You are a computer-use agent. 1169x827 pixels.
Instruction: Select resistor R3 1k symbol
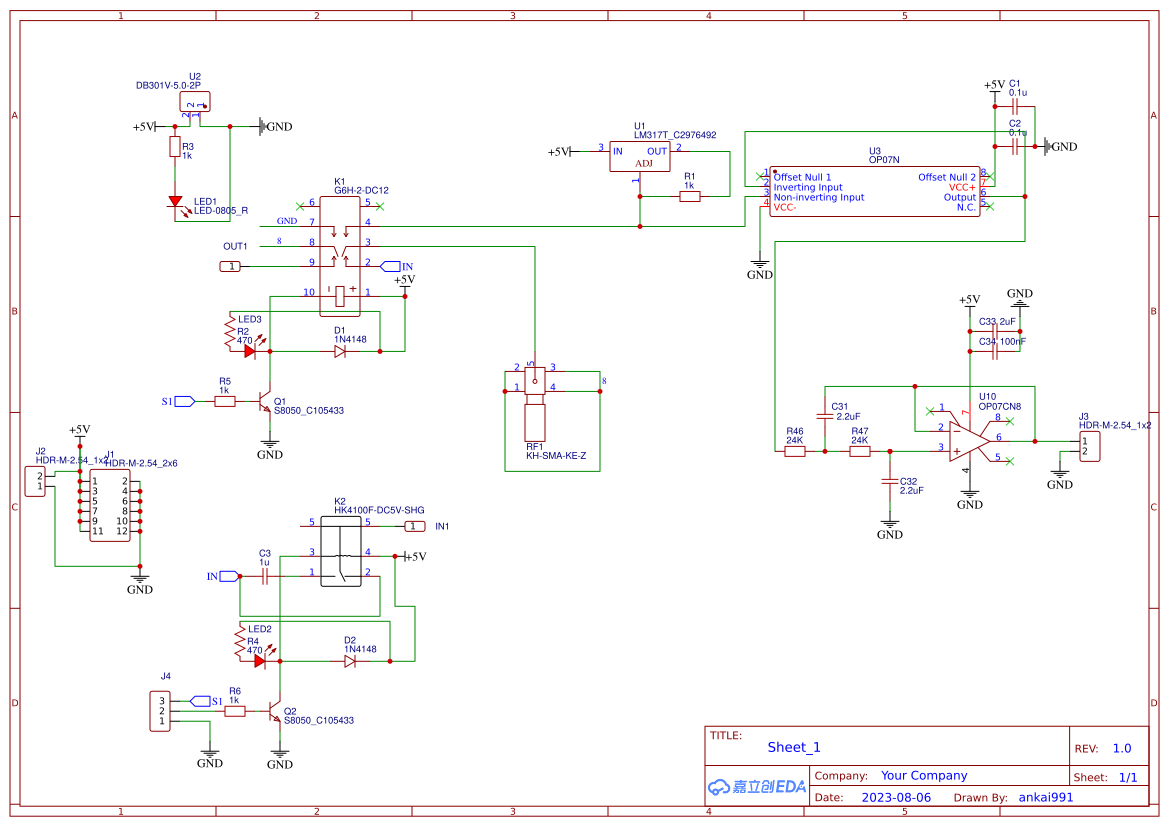click(x=175, y=147)
